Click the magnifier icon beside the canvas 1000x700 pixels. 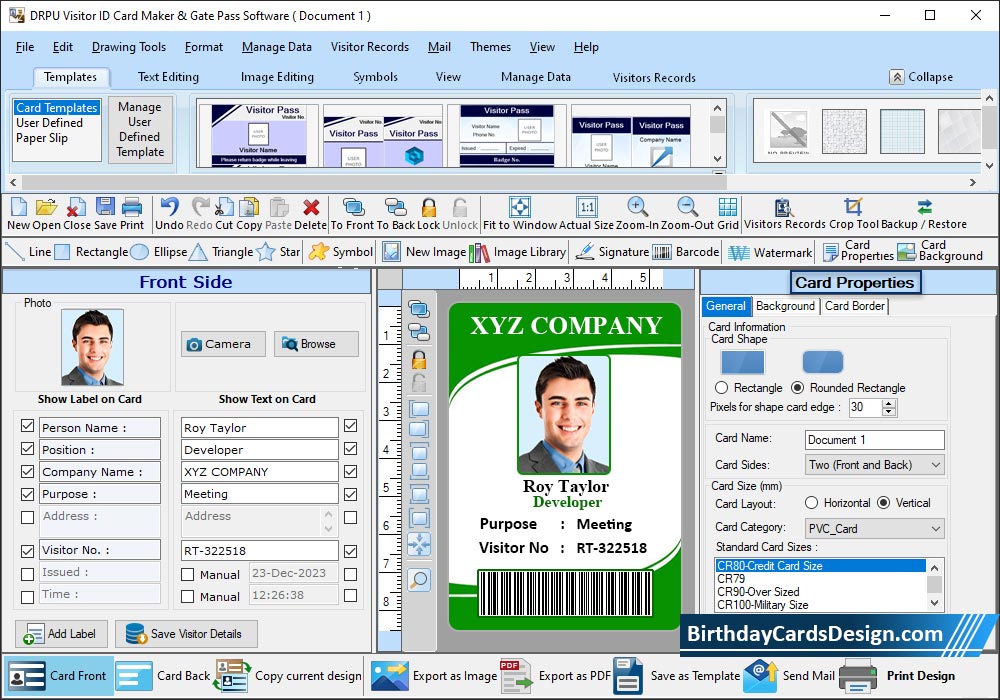tap(419, 580)
